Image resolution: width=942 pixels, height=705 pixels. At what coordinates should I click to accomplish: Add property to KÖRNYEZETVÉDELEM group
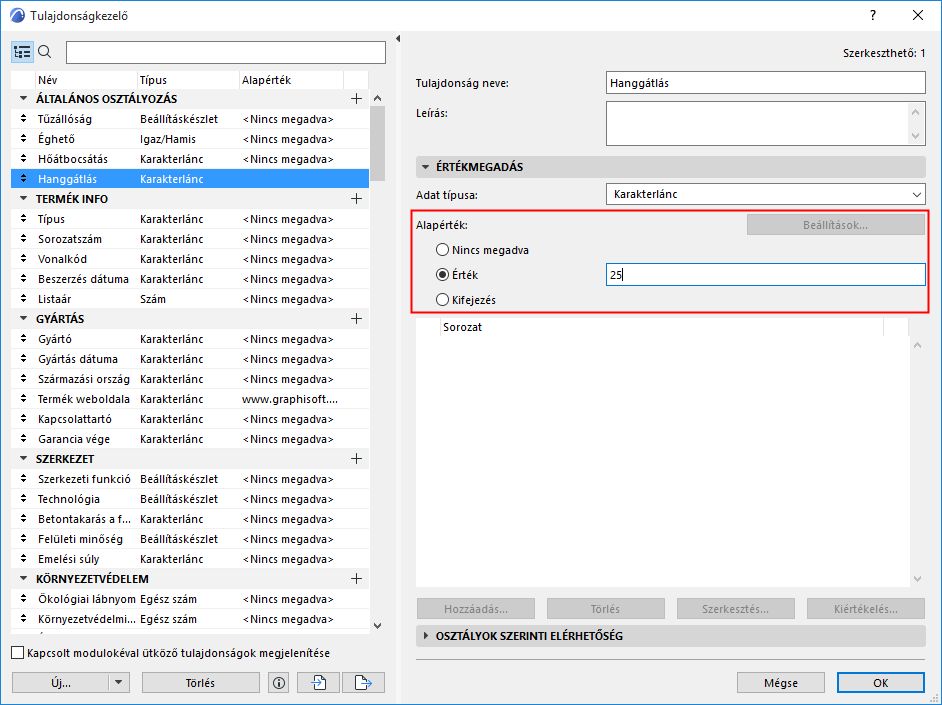pos(356,579)
